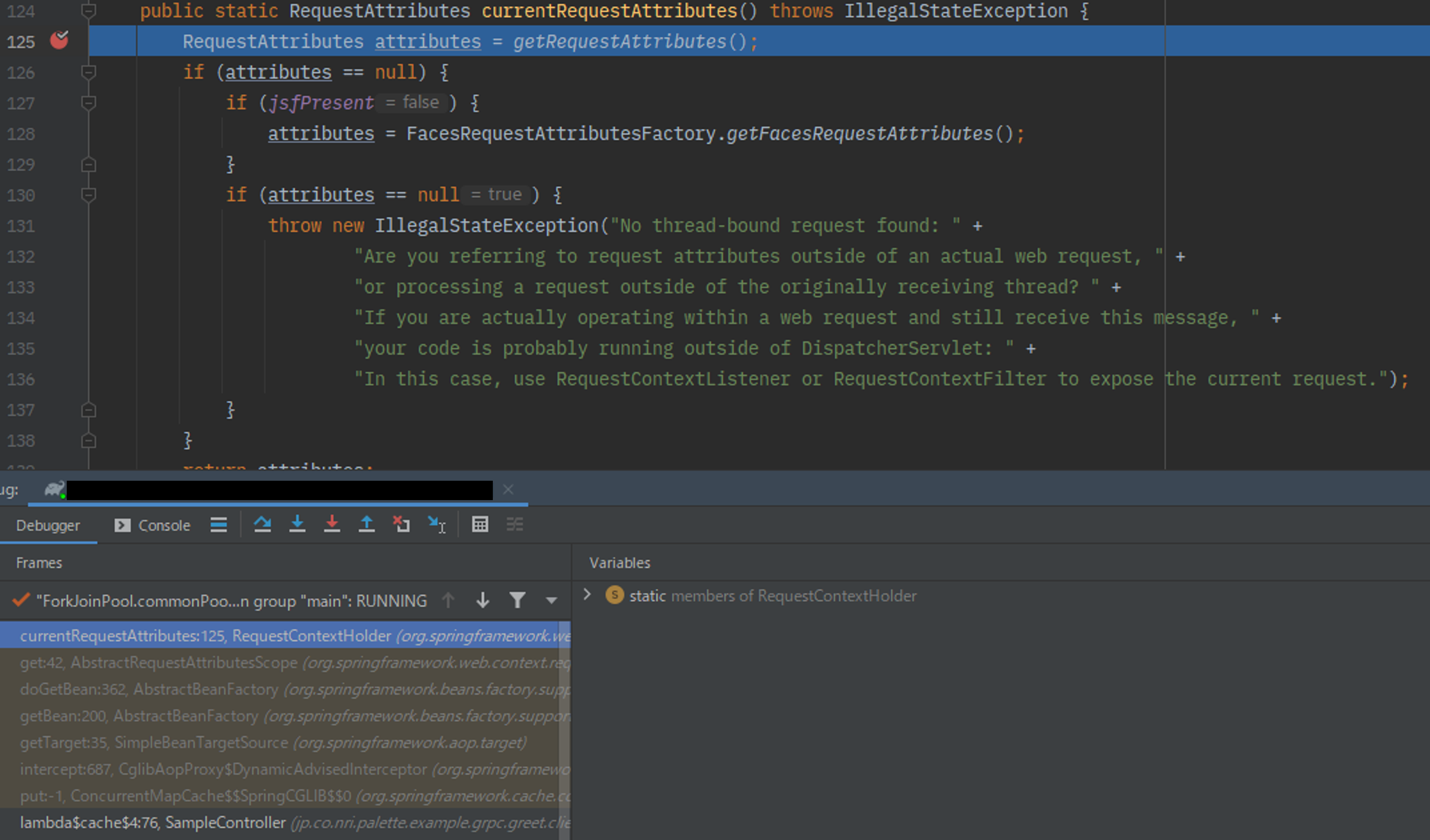Expand static members of RequestContextHolder
This screenshot has width=1430, height=840.
click(x=587, y=595)
